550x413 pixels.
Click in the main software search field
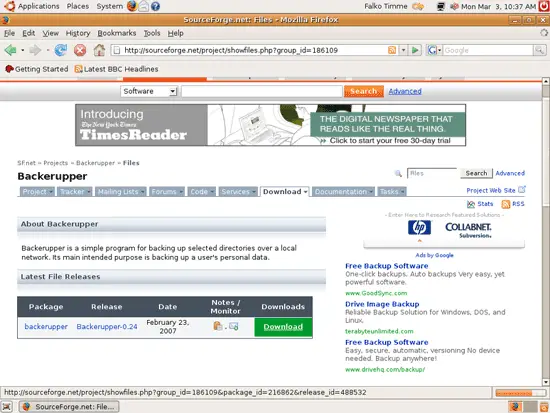pyautogui.click(x=262, y=91)
